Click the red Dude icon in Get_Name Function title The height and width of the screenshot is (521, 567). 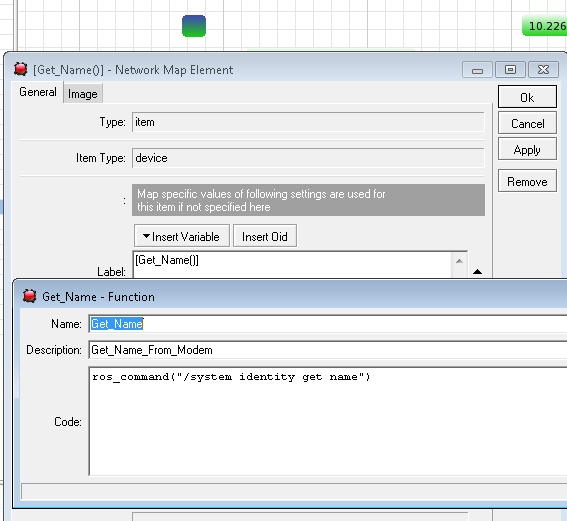tap(29, 296)
